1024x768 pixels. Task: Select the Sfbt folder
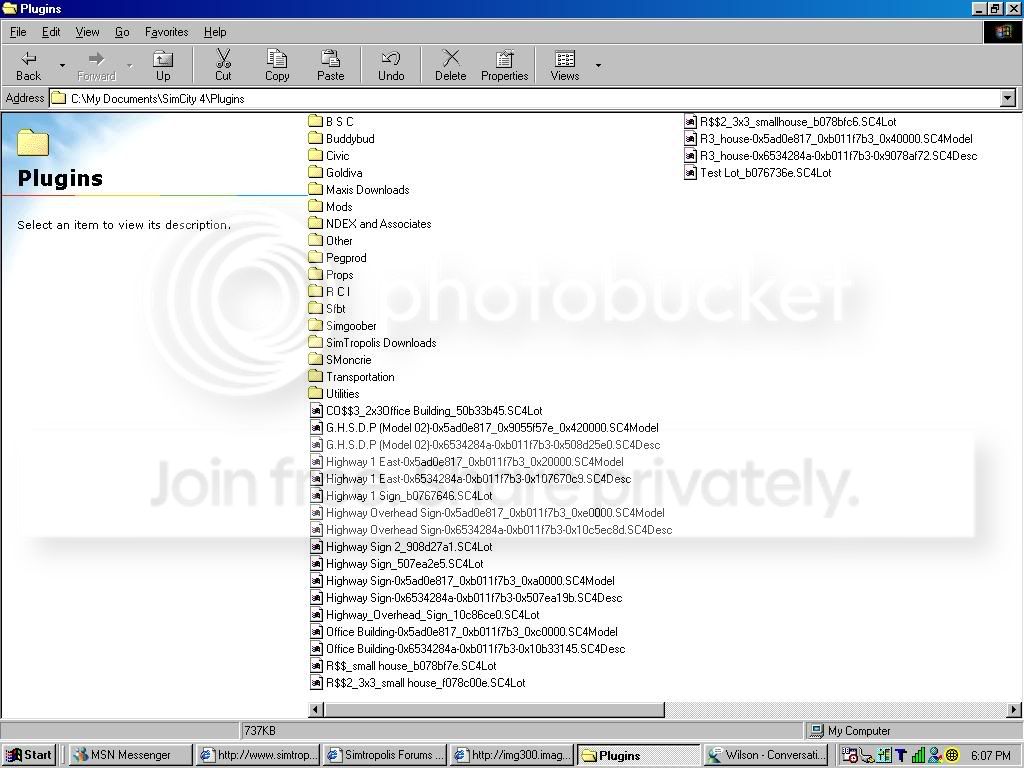click(327, 308)
